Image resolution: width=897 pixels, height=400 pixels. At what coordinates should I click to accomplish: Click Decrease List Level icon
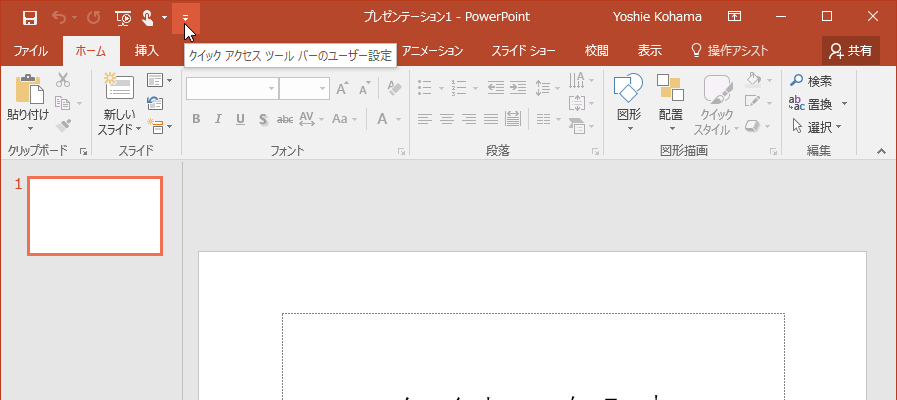(496, 88)
